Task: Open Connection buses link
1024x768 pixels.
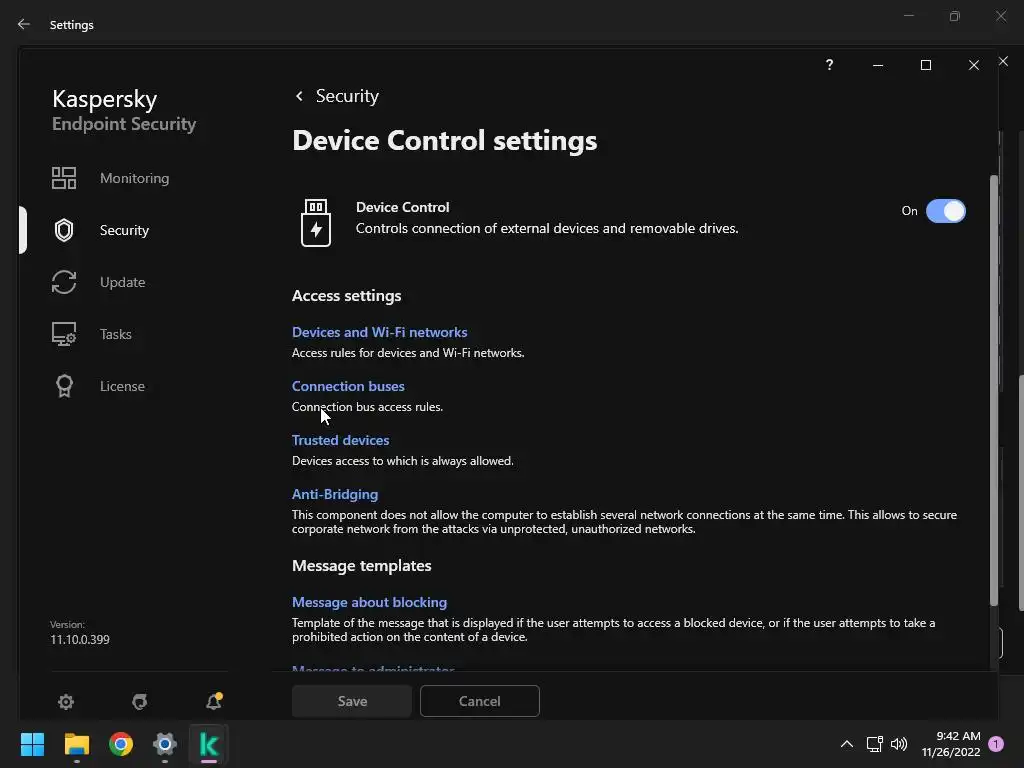Action: pos(348,386)
